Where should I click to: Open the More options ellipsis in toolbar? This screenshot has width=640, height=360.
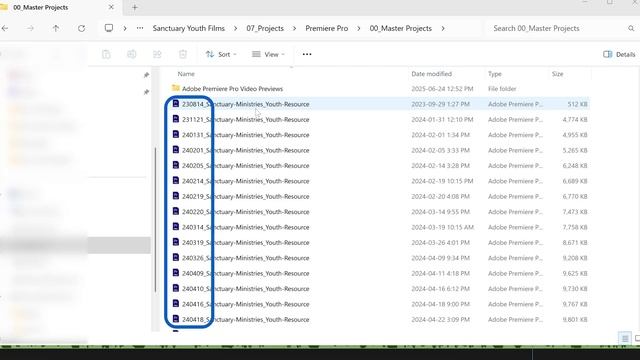pos(307,54)
